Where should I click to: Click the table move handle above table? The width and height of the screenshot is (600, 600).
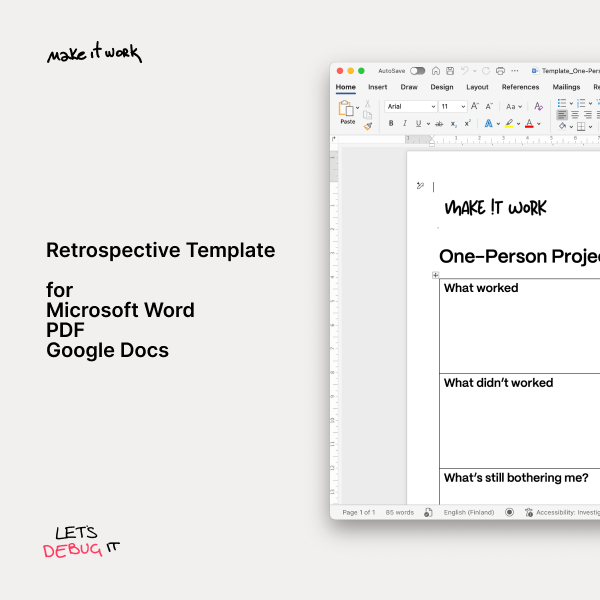pos(435,275)
